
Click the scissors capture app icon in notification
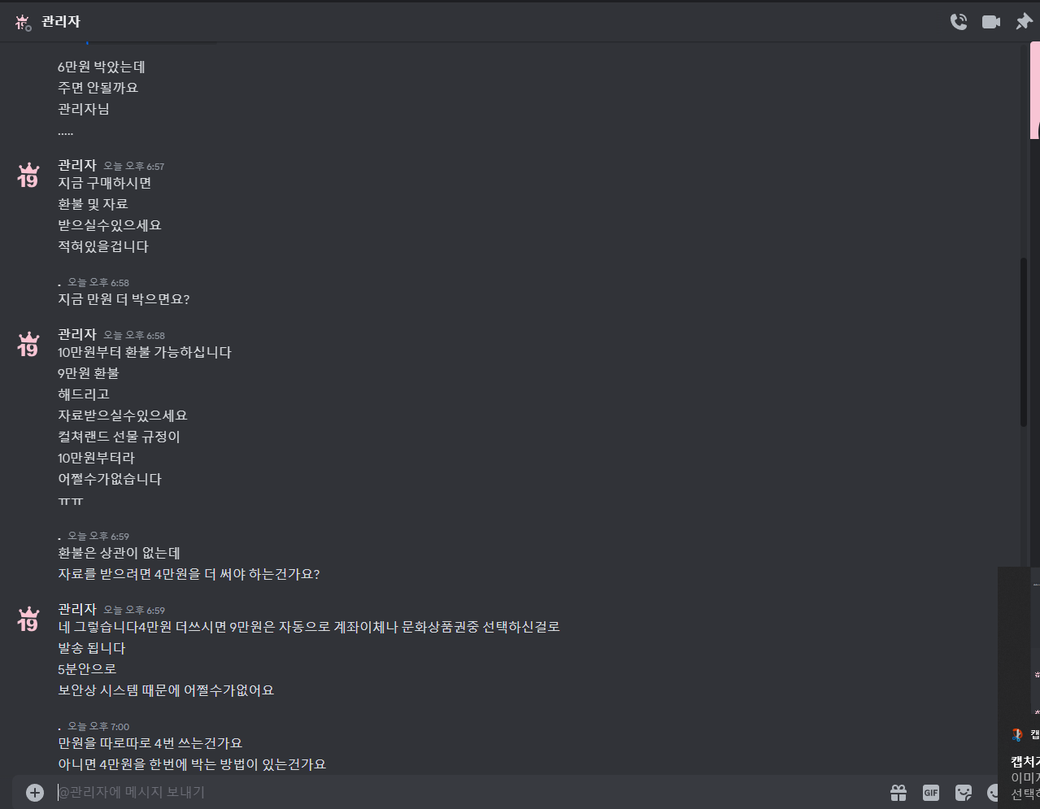(1017, 735)
